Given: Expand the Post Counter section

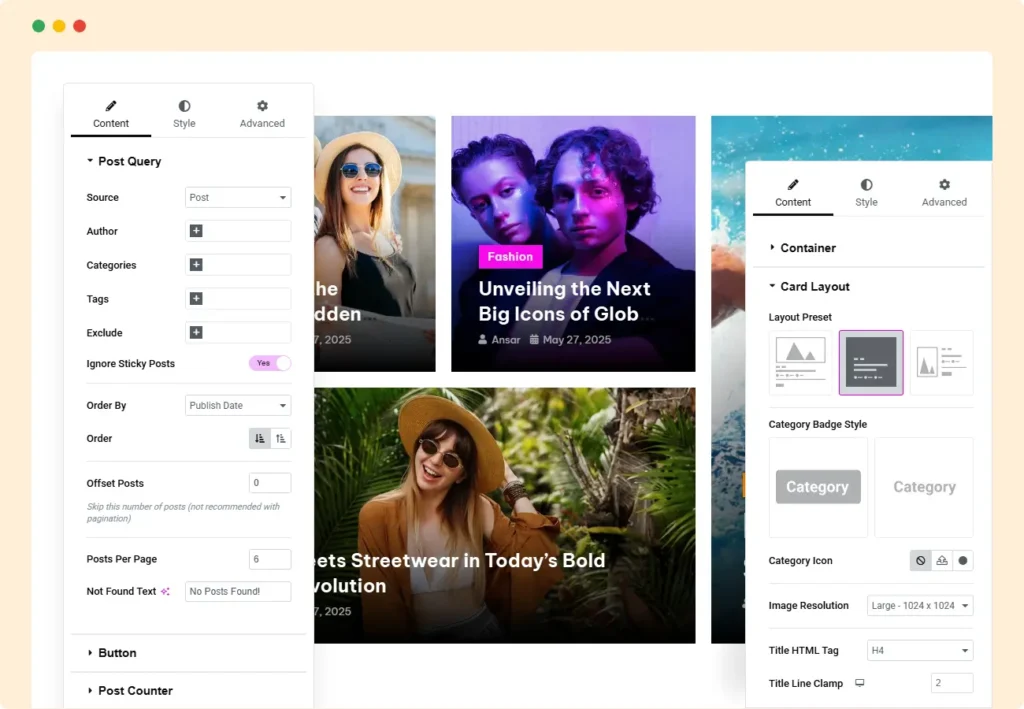Looking at the screenshot, I should click(x=135, y=691).
